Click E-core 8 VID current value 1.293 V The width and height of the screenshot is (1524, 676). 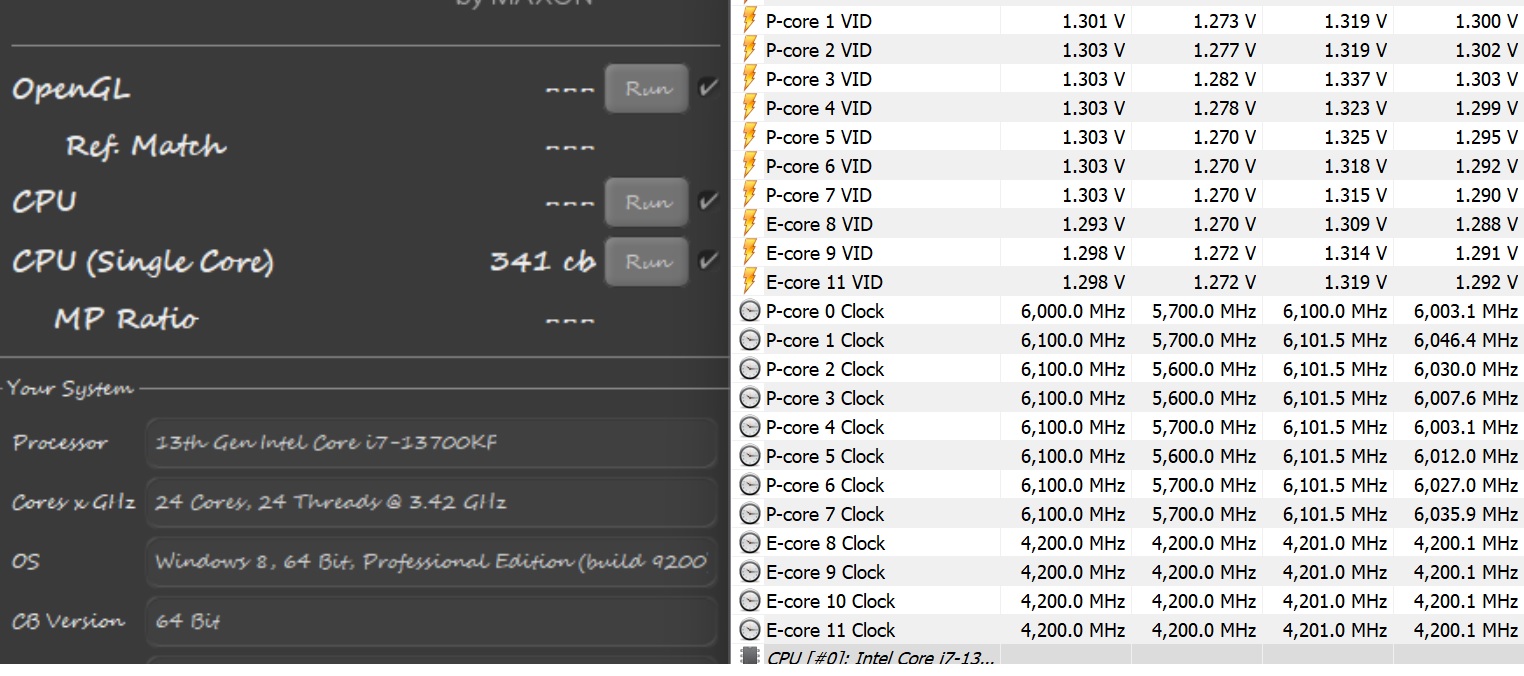(1094, 224)
